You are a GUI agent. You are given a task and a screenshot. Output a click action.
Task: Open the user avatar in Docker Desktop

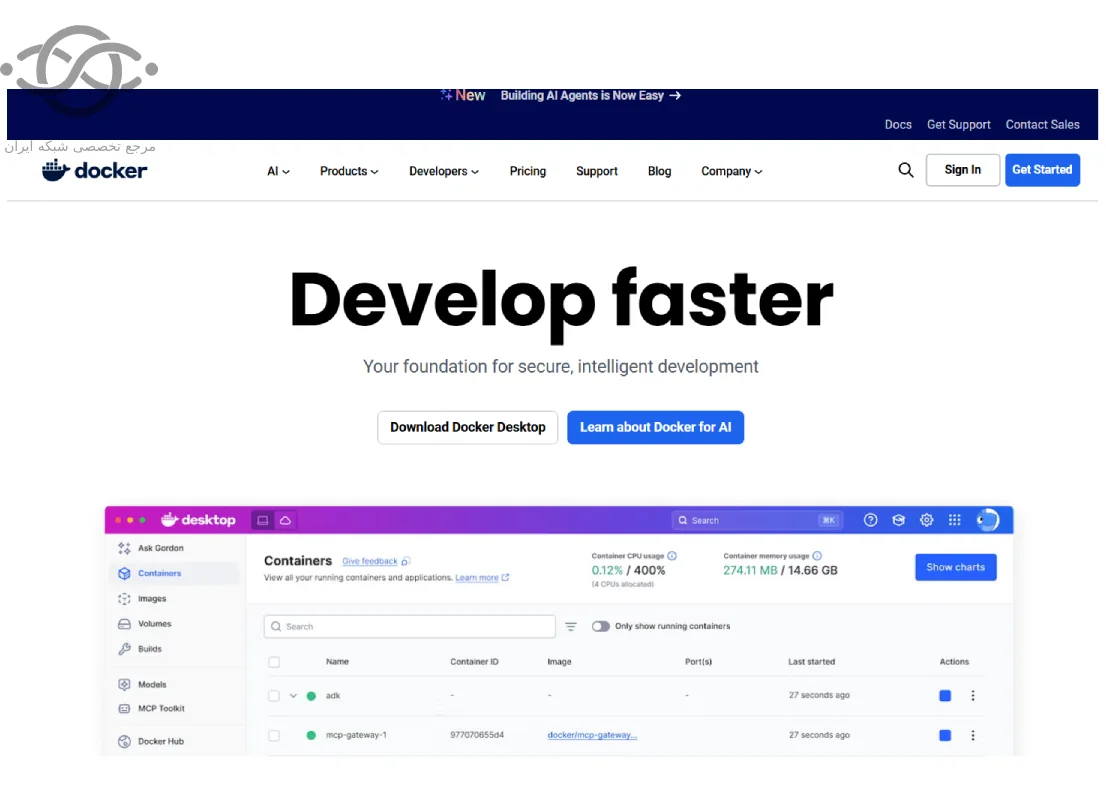(x=988, y=520)
